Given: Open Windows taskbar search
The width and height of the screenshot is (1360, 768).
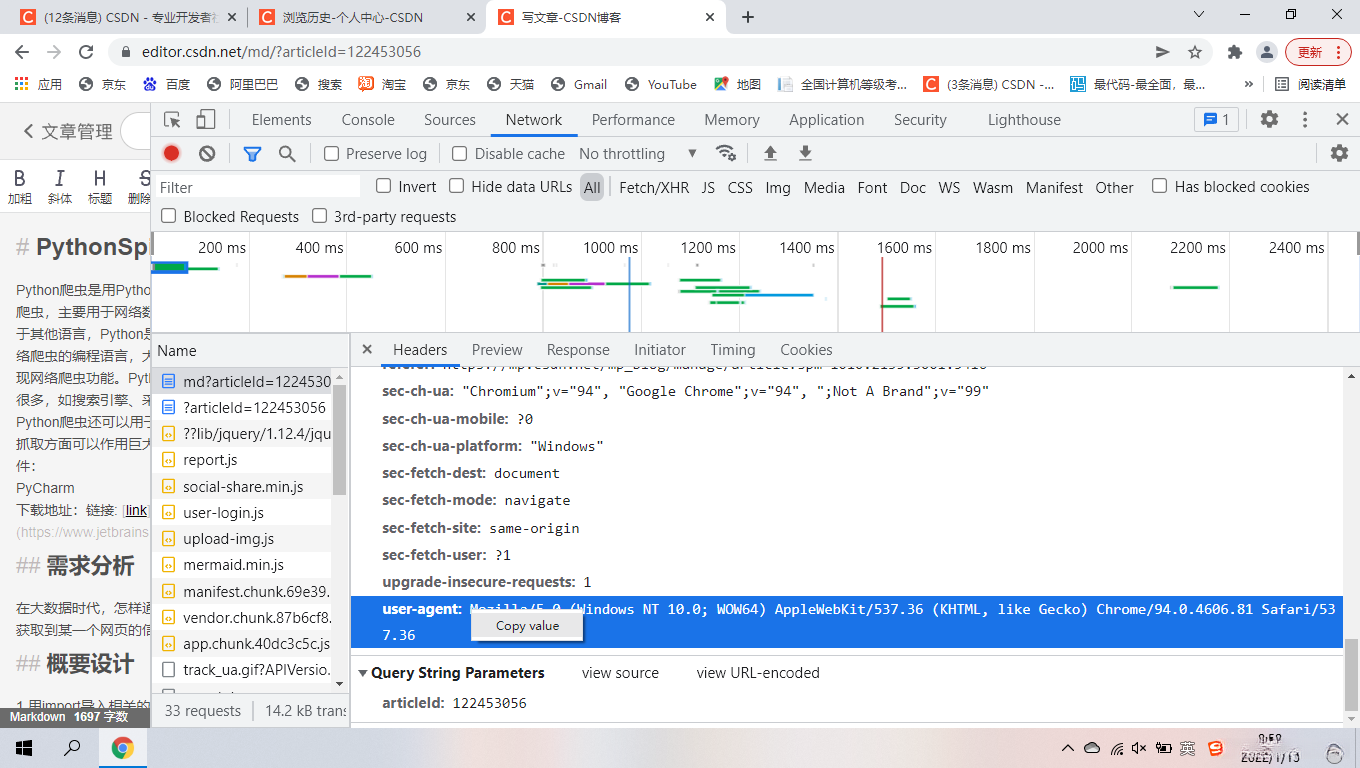Looking at the screenshot, I should pos(72,747).
